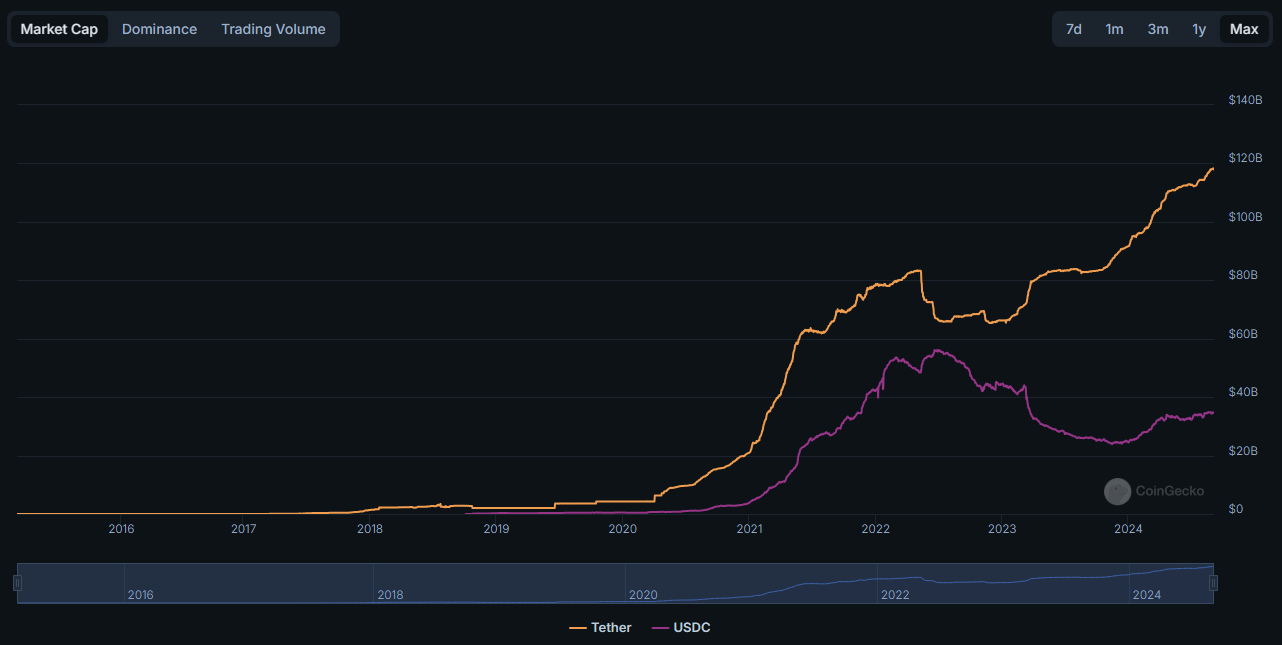Image resolution: width=1282 pixels, height=645 pixels.
Task: Click the orange Tether legend line marker
Action: (578, 628)
